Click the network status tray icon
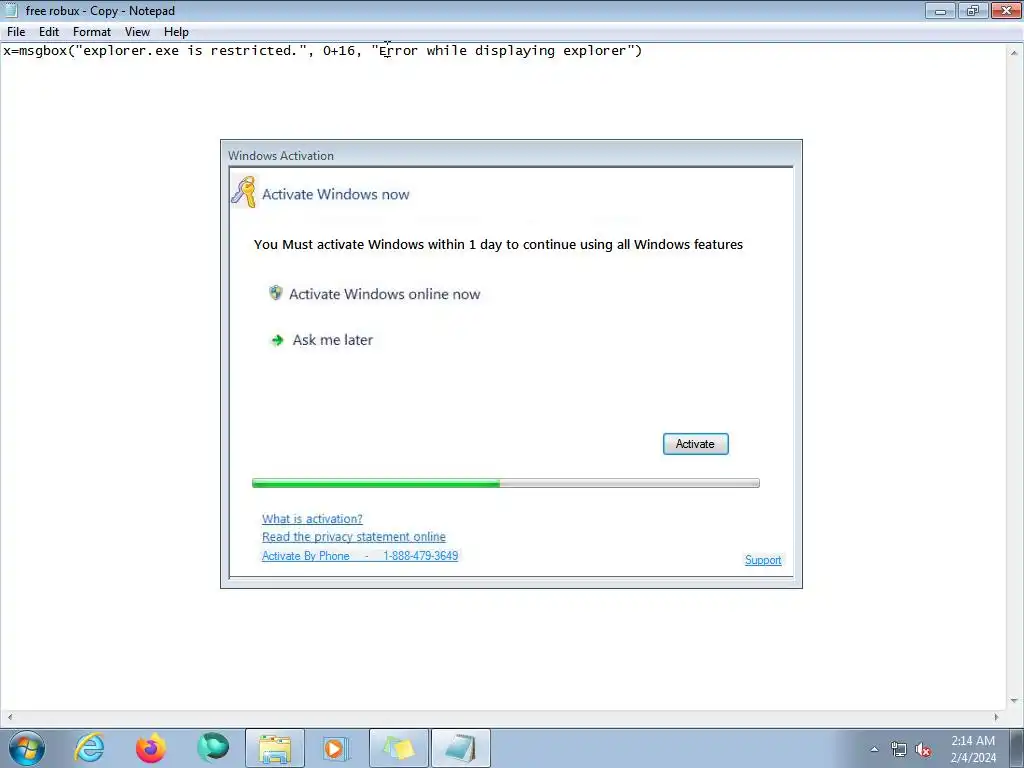The width and height of the screenshot is (1024, 768). (x=899, y=750)
